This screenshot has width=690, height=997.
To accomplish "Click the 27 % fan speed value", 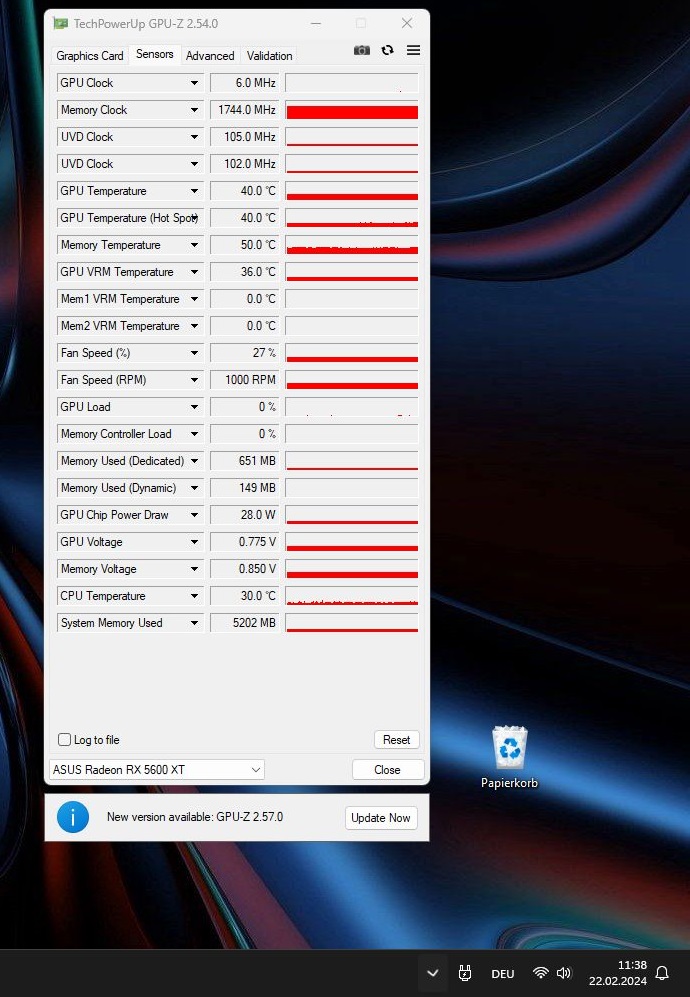I will pyautogui.click(x=245, y=353).
